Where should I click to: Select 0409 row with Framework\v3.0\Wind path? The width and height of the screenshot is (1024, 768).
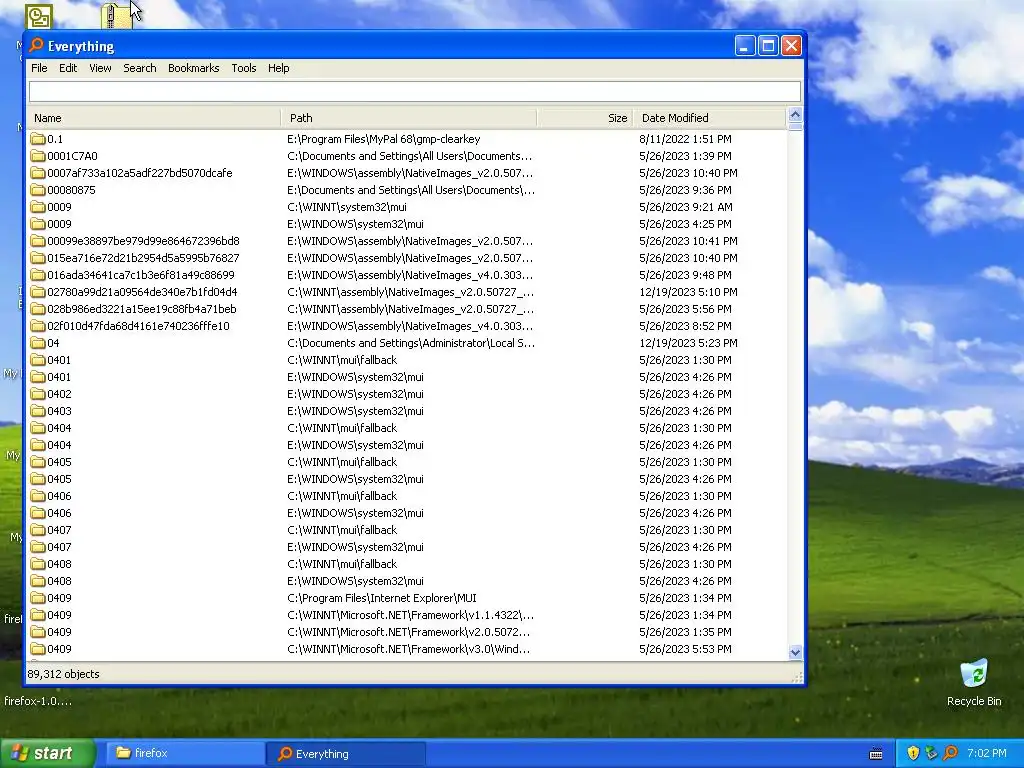pos(408,648)
